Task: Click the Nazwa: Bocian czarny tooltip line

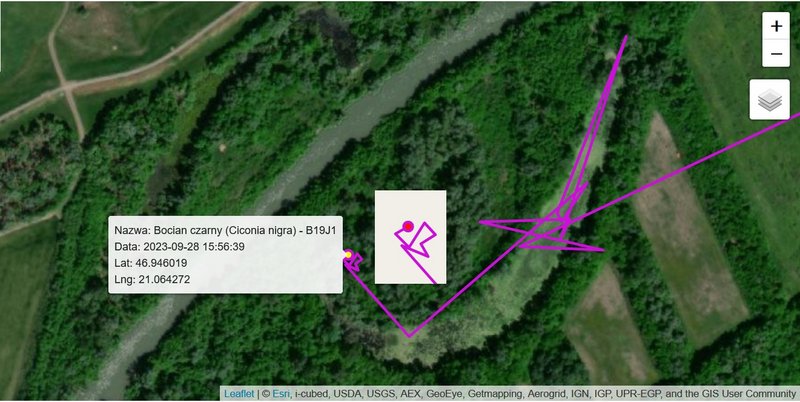Action: tap(225, 230)
